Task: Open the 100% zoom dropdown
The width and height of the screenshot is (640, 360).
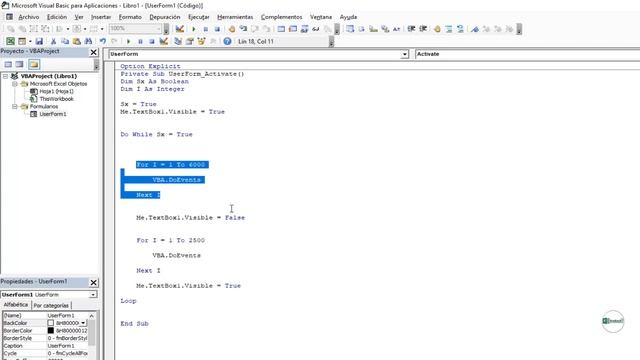Action: [159, 29]
